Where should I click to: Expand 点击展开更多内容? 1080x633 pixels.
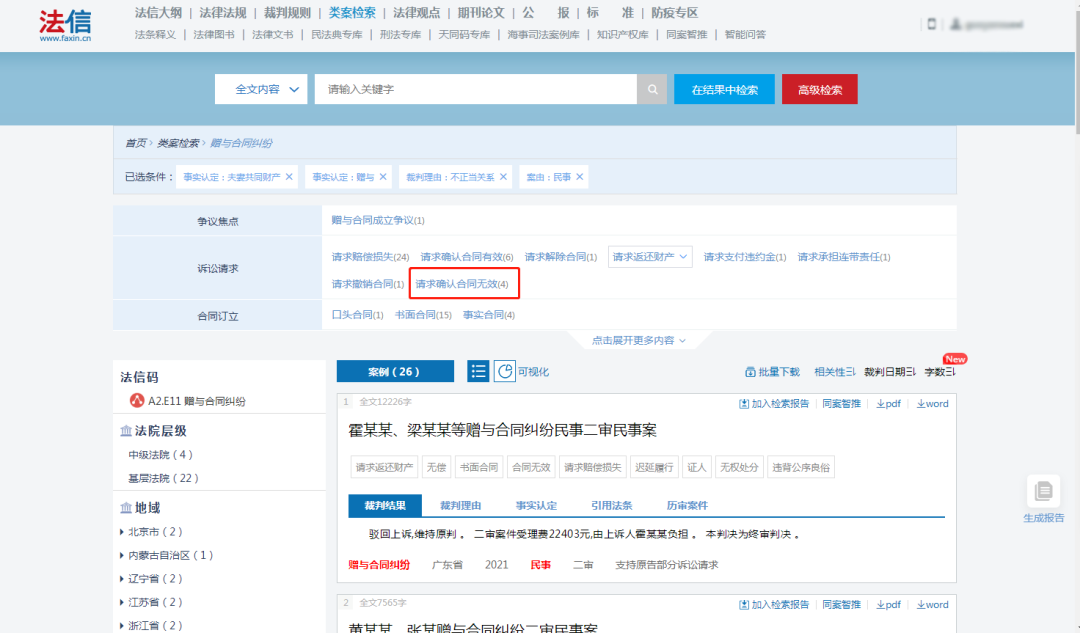(x=638, y=340)
